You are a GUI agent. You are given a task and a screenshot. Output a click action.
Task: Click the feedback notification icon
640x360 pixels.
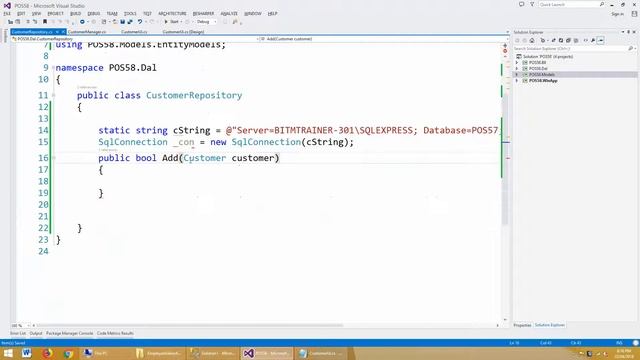pos(521,4)
